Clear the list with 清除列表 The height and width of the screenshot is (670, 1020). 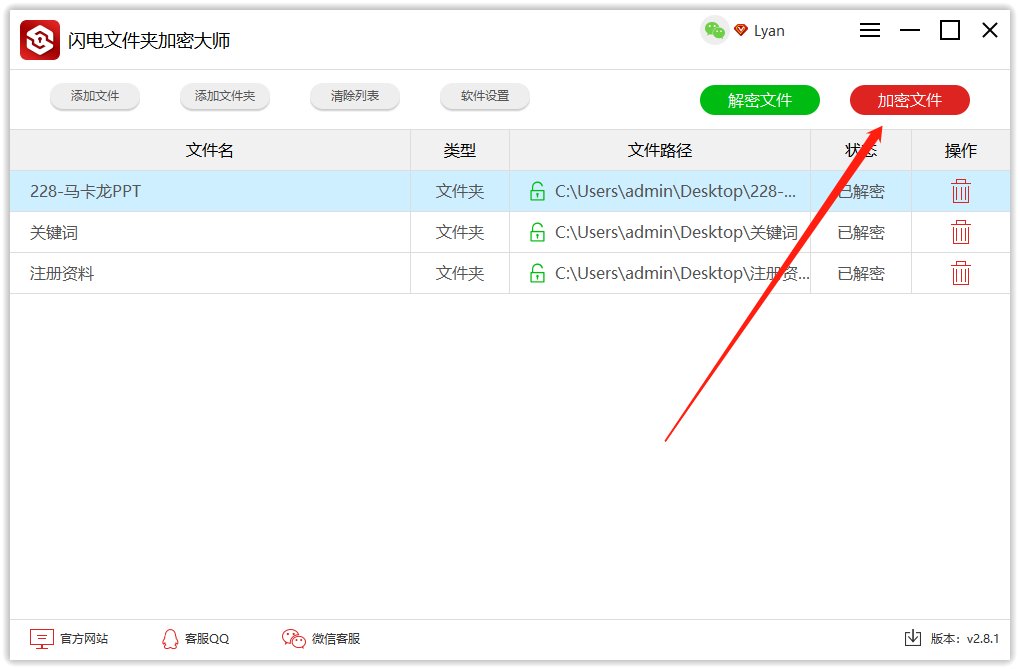(x=355, y=96)
